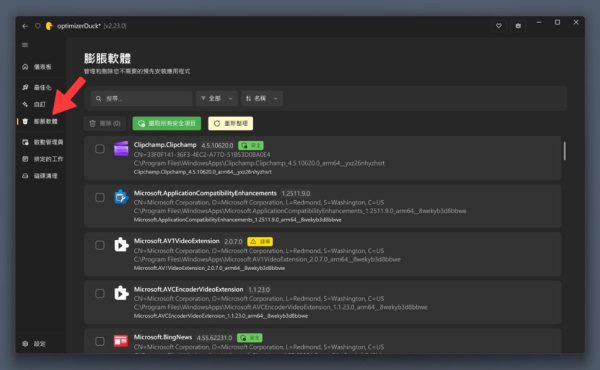
Task: Click the Clipchamp.Clipchamp name text
Action: tap(165, 145)
